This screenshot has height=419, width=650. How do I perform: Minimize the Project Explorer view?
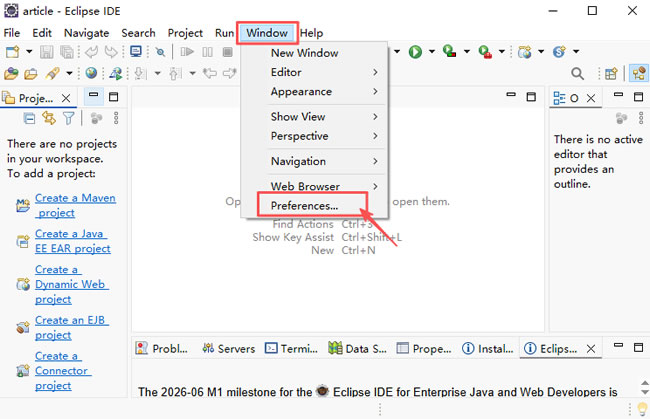(93, 97)
